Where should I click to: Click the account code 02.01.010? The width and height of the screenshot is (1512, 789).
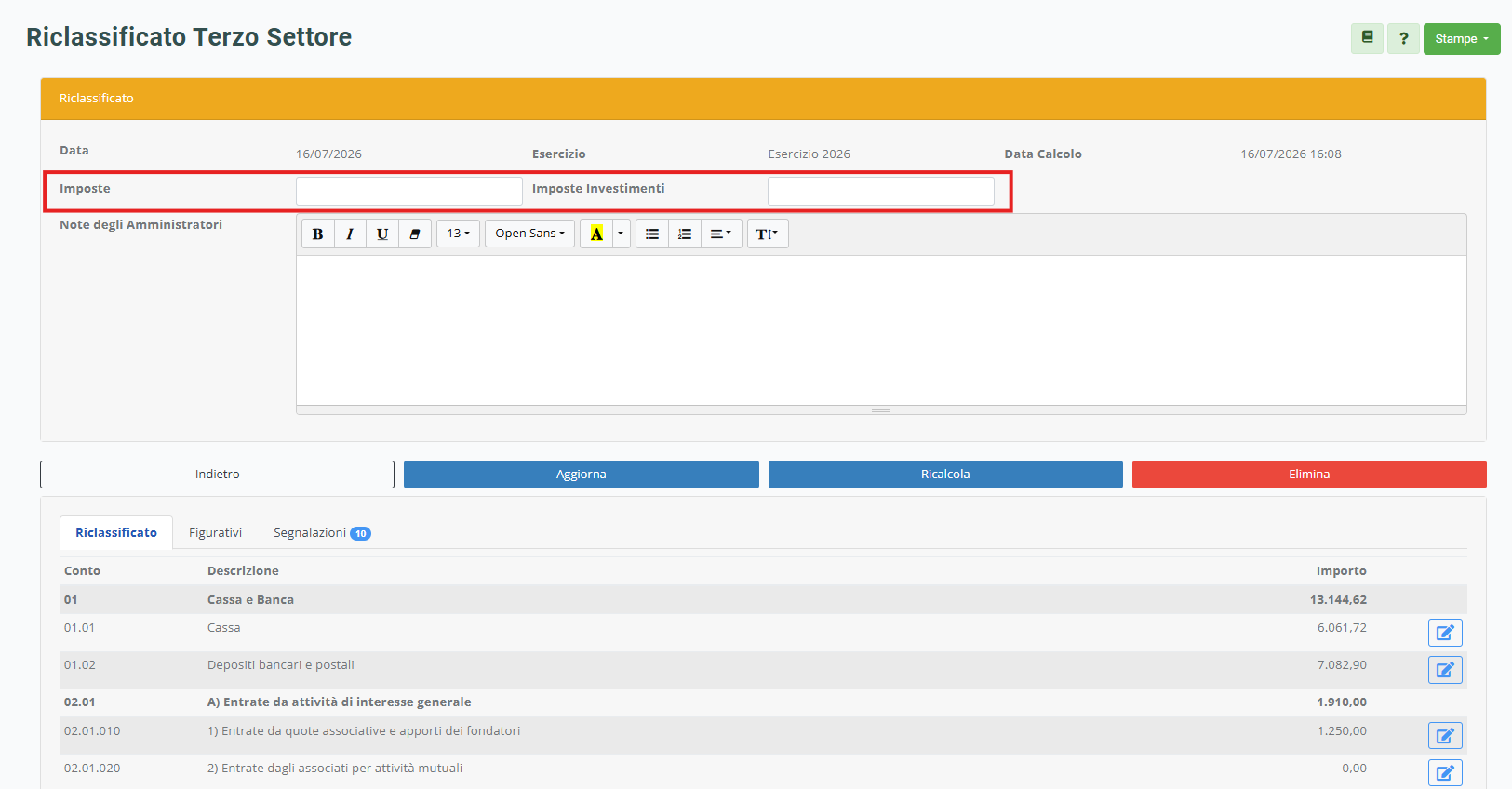pyautogui.click(x=92, y=731)
